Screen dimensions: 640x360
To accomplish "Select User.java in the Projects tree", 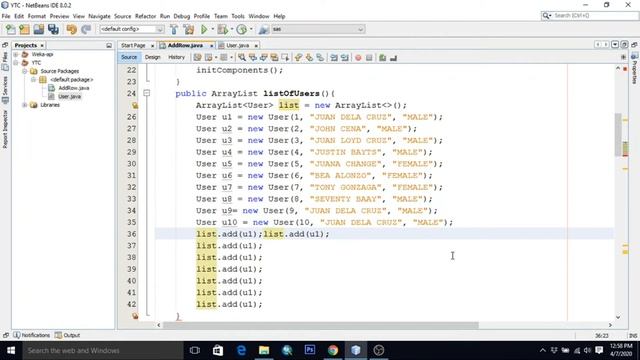I will [69, 96].
